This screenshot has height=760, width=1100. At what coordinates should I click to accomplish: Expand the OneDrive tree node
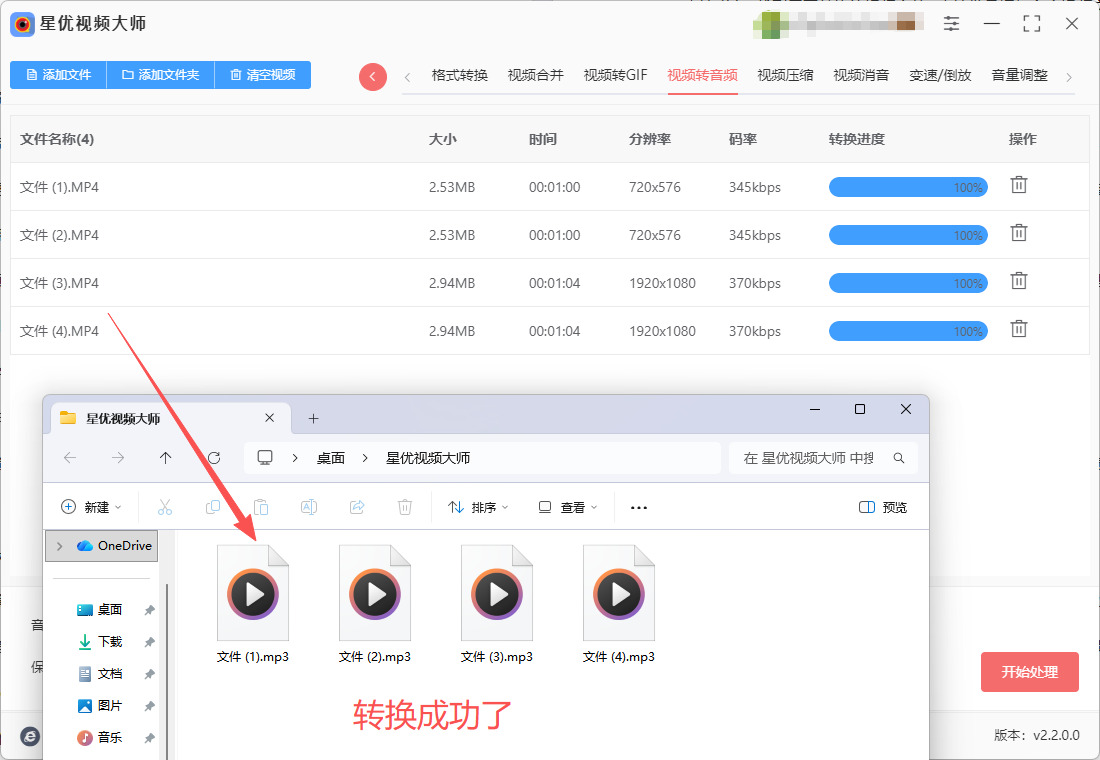[x=60, y=546]
